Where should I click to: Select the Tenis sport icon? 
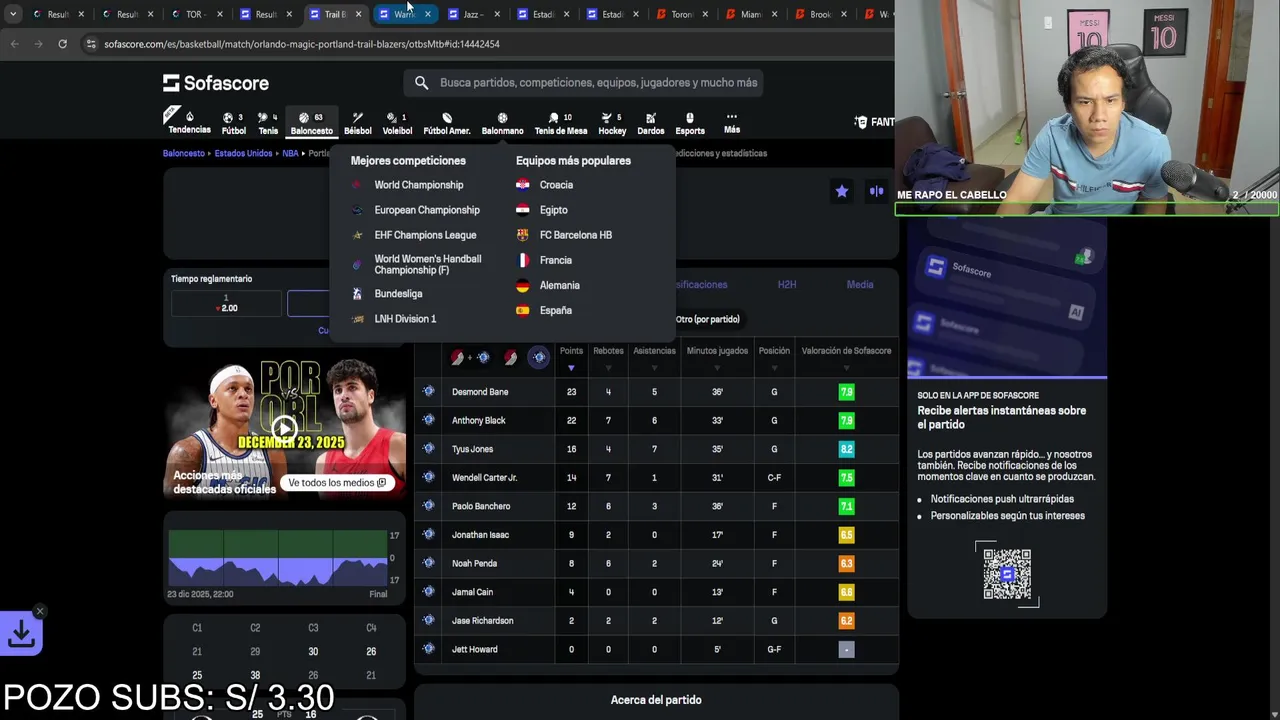[x=268, y=123]
